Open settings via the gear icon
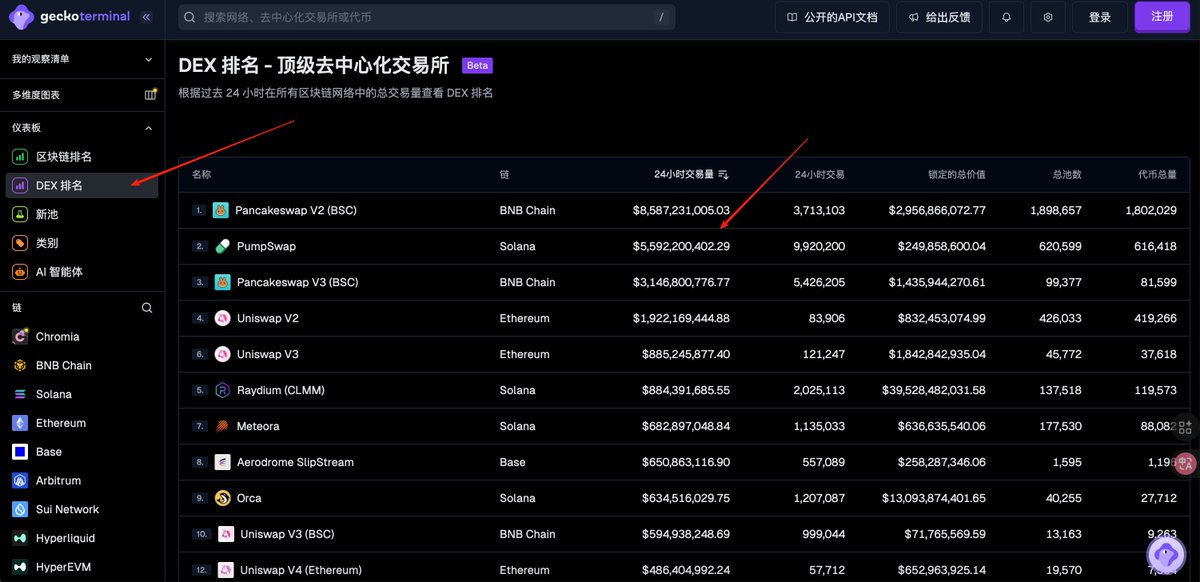Viewport: 1200px width, 582px height. pyautogui.click(x=1048, y=17)
